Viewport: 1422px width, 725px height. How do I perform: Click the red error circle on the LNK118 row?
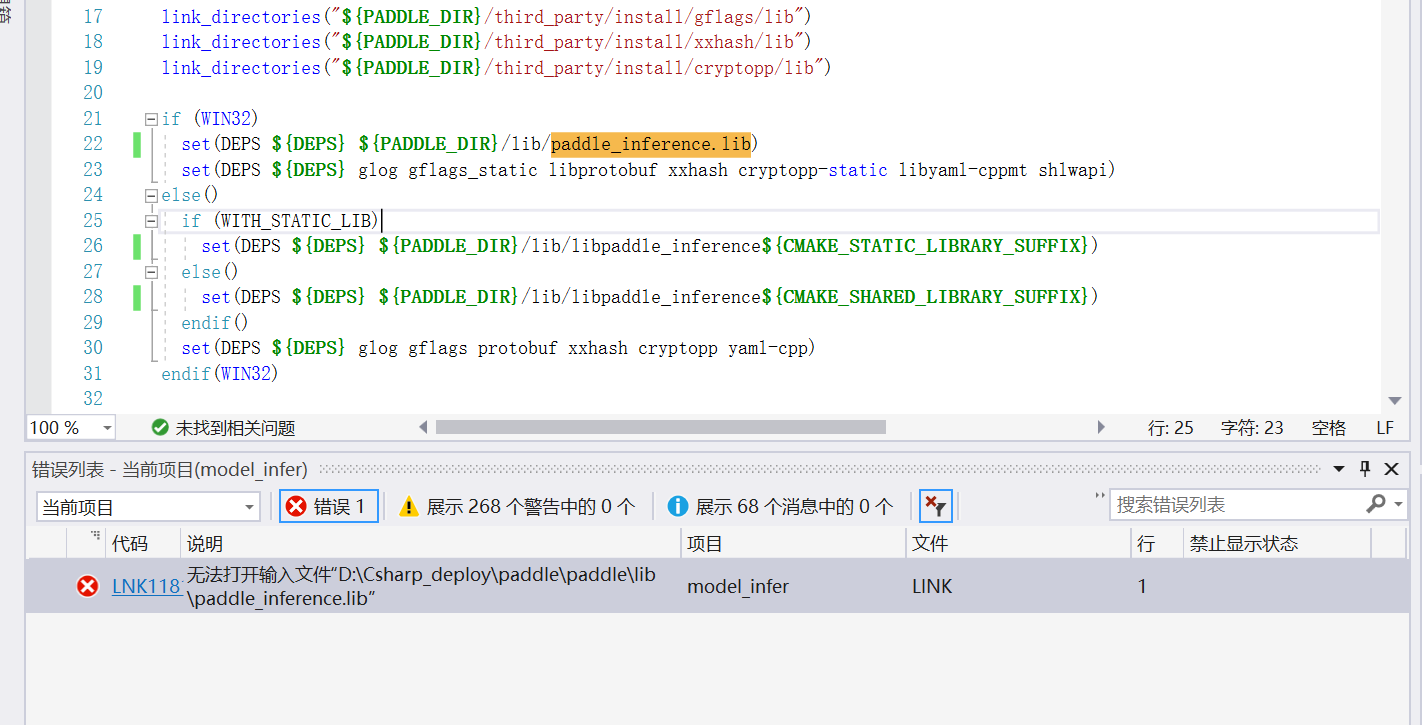tap(87, 586)
